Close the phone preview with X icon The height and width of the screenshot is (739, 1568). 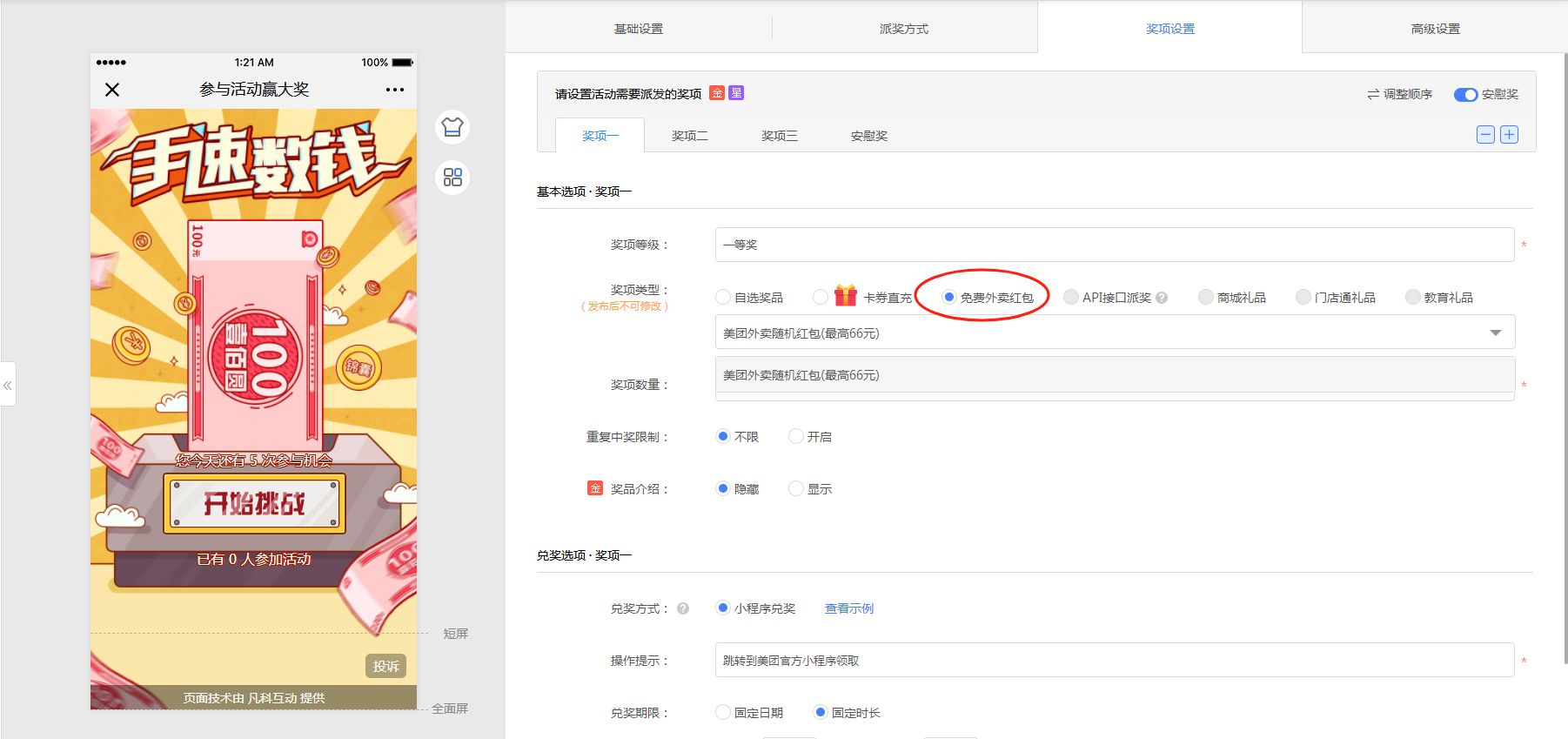point(112,90)
